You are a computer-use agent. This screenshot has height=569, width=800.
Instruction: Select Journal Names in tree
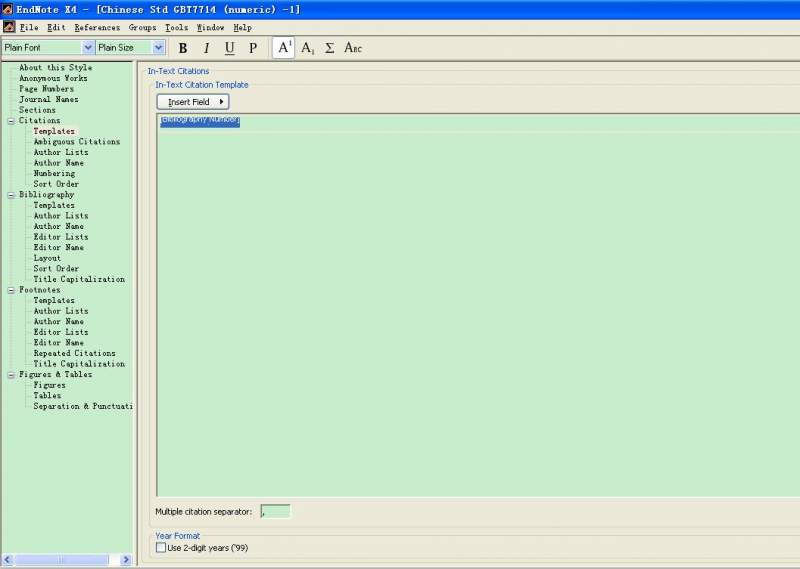point(48,100)
